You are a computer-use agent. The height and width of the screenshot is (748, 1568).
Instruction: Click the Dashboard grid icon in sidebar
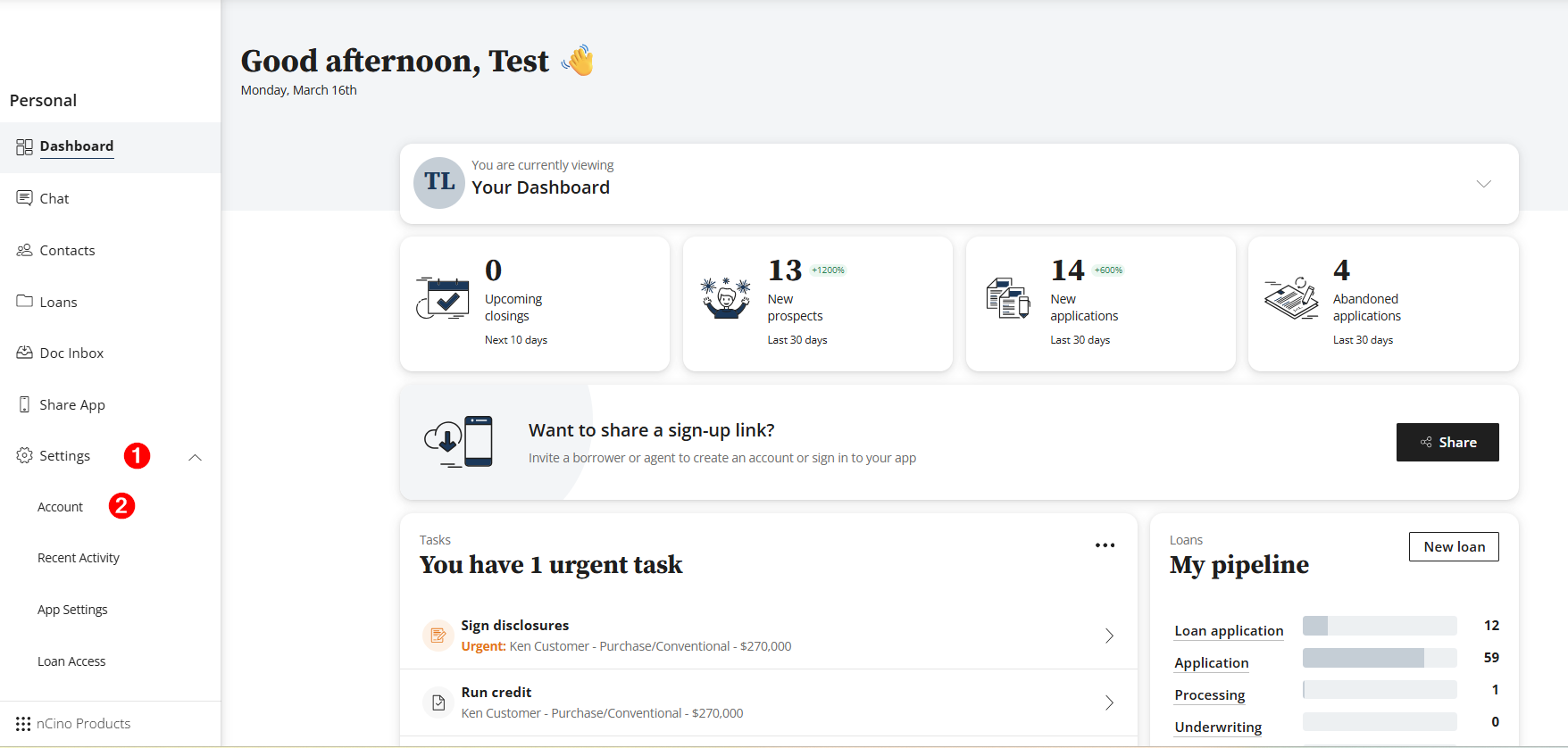[x=24, y=147]
